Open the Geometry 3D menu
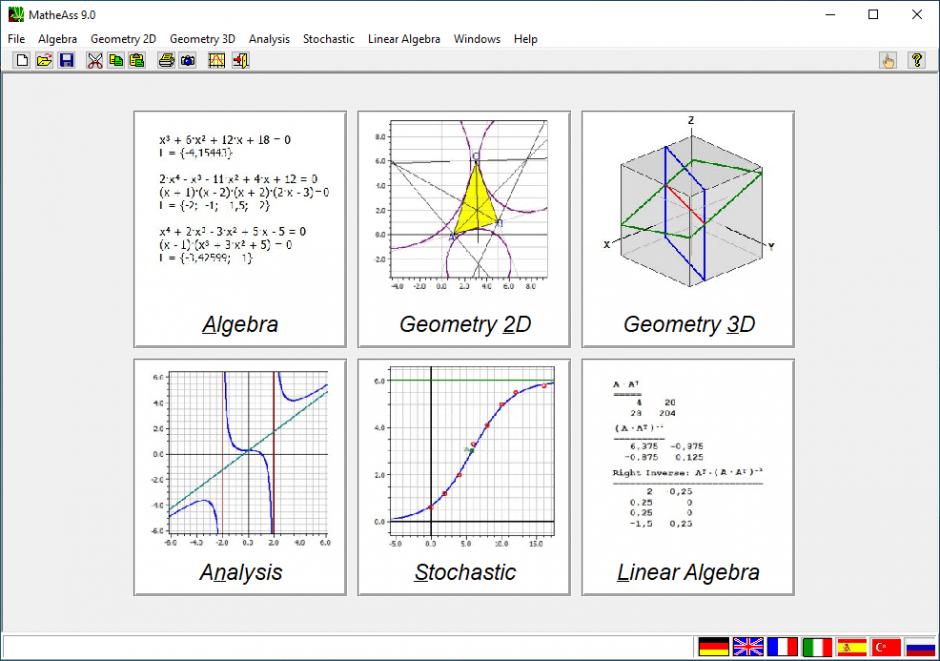Viewport: 940px width, 661px height. (x=202, y=39)
